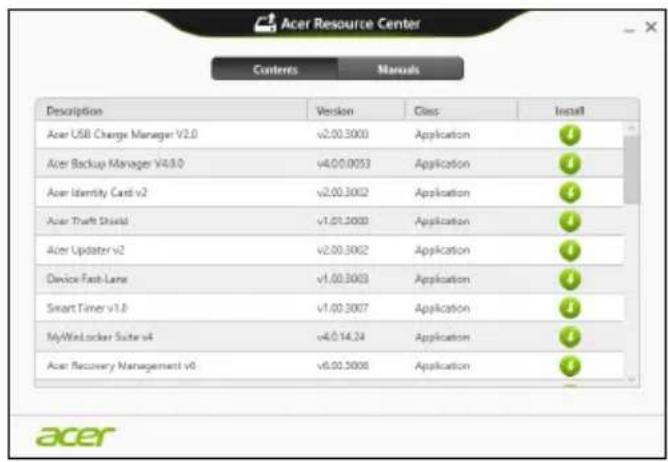Install Acer USB Charge Manager V2.0
The image size is (668, 462).
pos(570,135)
